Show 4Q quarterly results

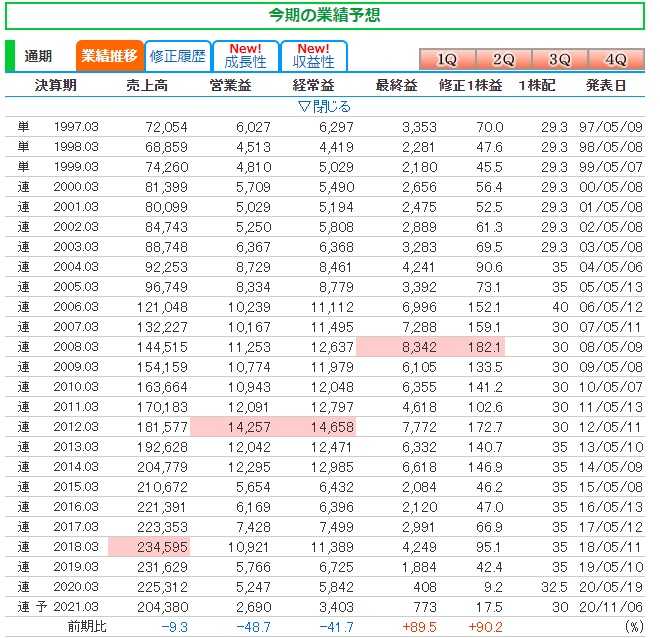tap(616, 59)
